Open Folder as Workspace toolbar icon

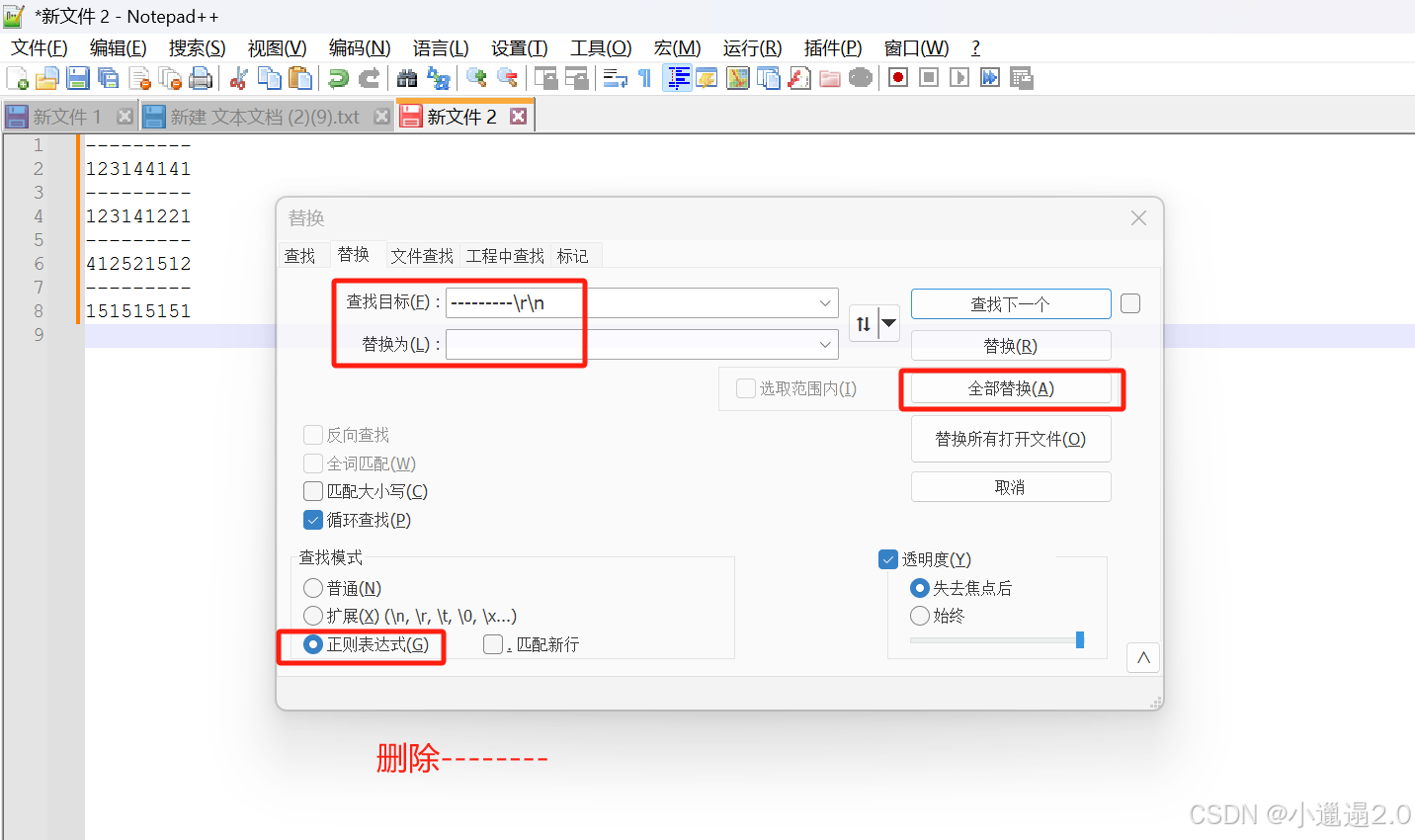[x=829, y=78]
